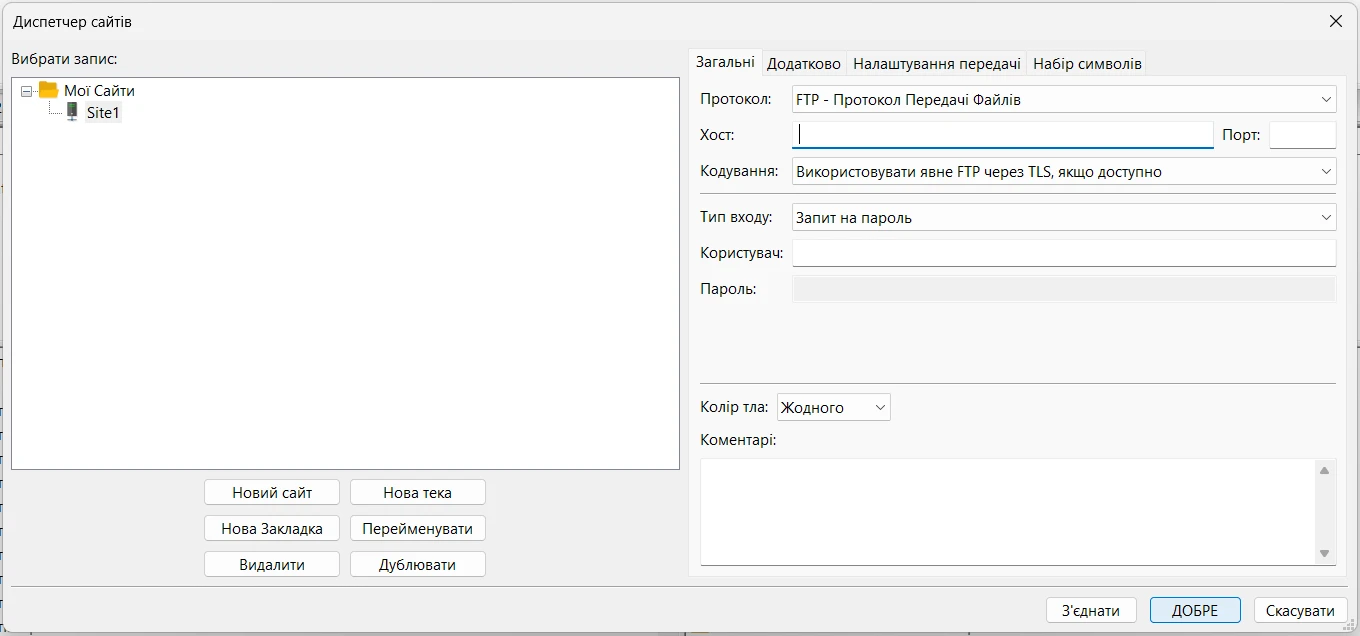Switch to the Додатково tab

pos(804,63)
